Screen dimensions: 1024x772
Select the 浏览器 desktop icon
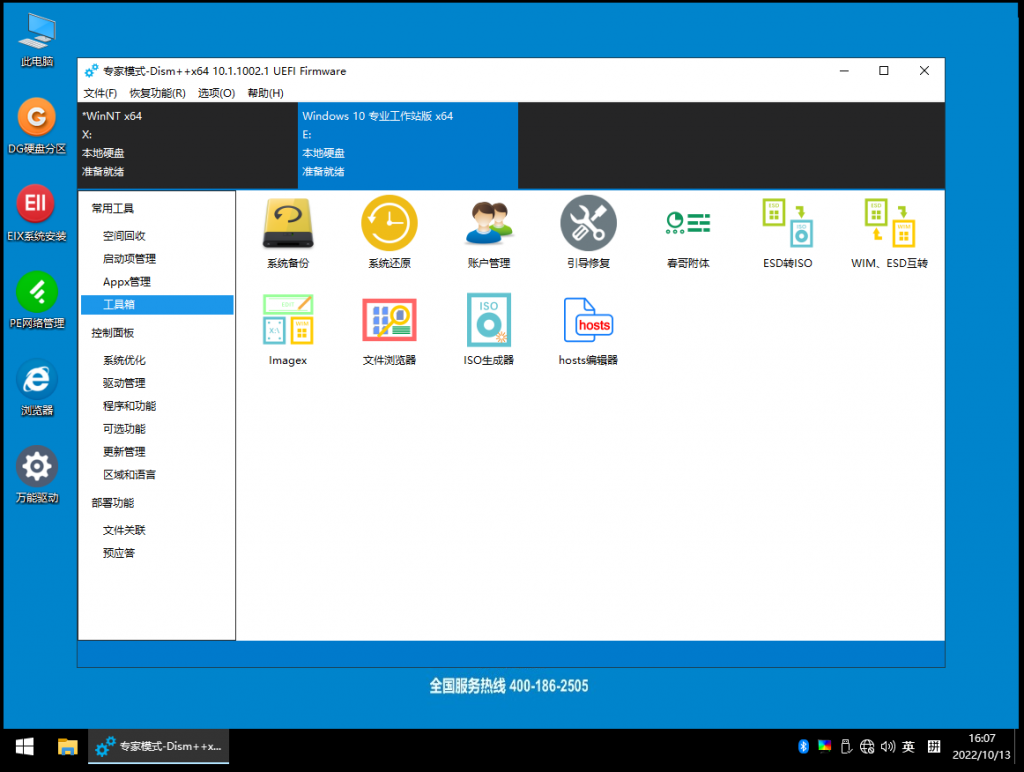(37, 388)
